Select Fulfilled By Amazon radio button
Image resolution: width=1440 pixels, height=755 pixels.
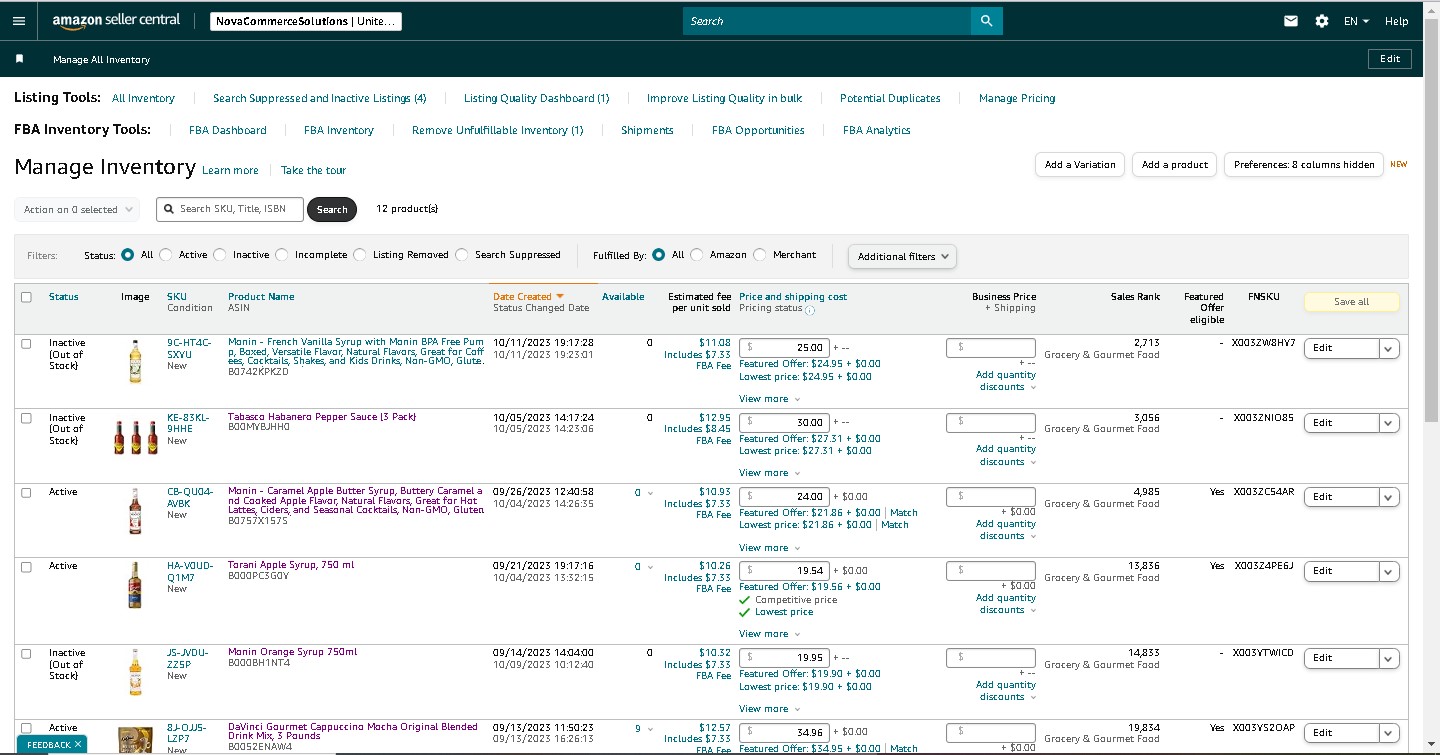coord(697,255)
